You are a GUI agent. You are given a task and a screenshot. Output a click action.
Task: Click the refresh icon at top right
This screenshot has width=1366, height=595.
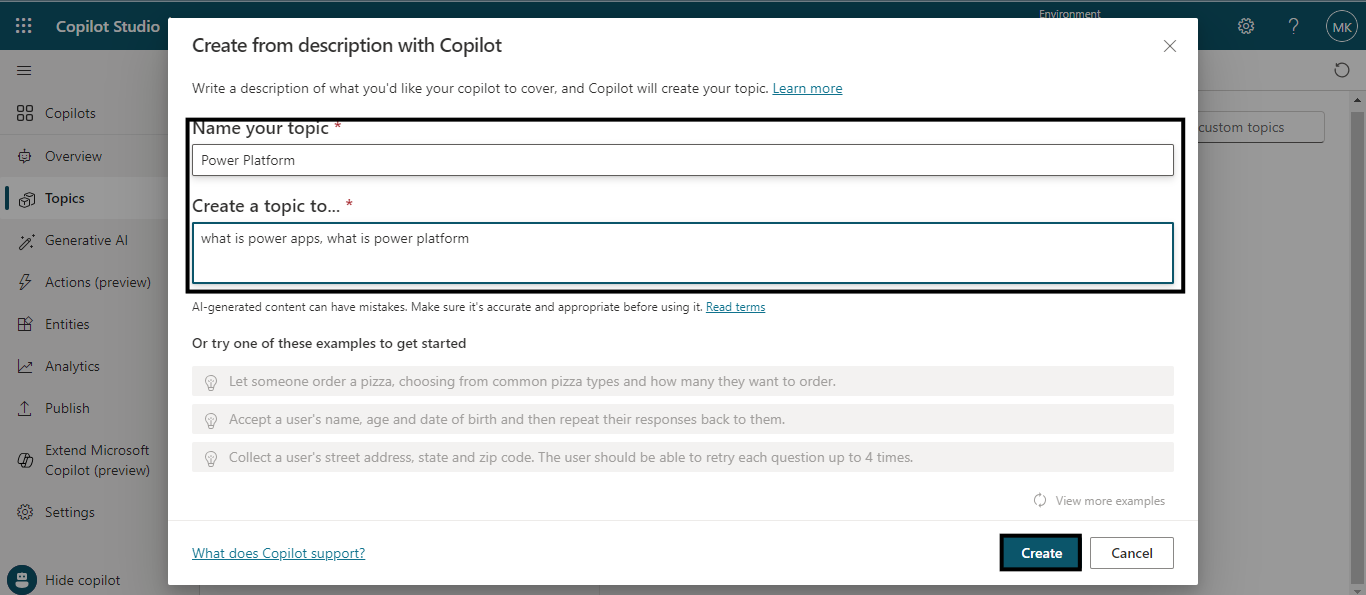(1342, 70)
